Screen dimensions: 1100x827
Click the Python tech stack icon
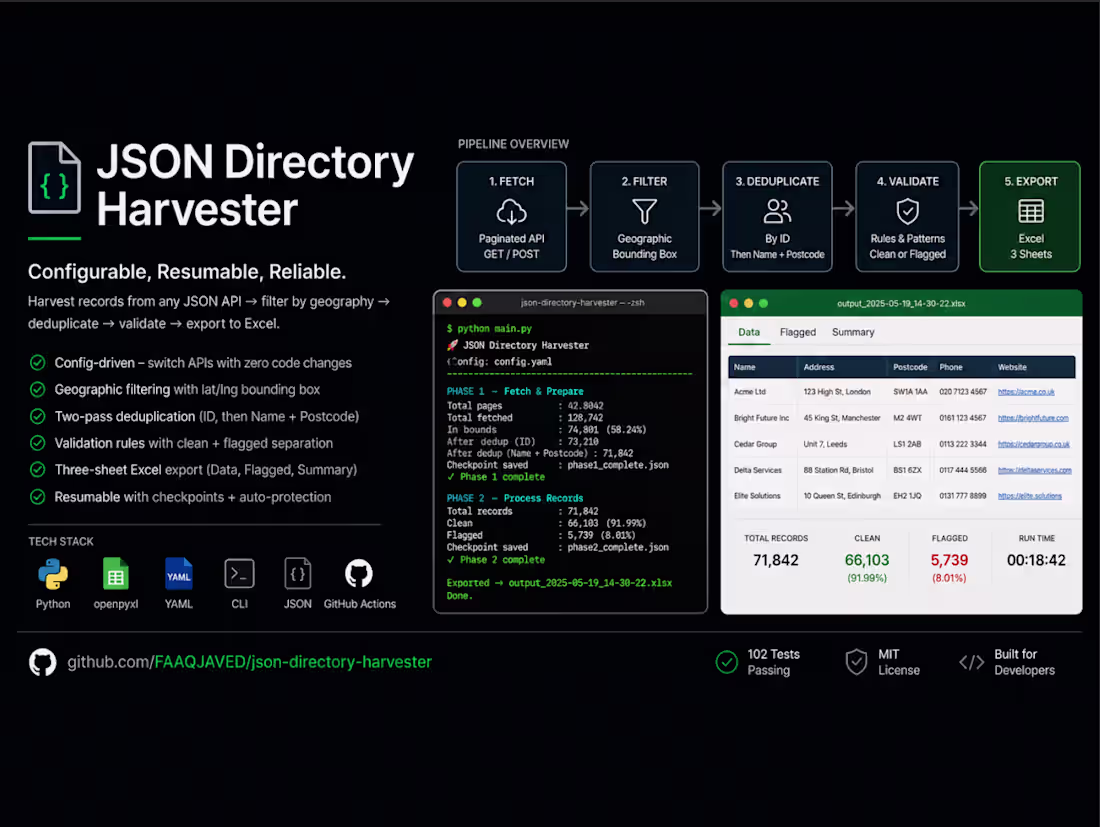click(x=53, y=574)
